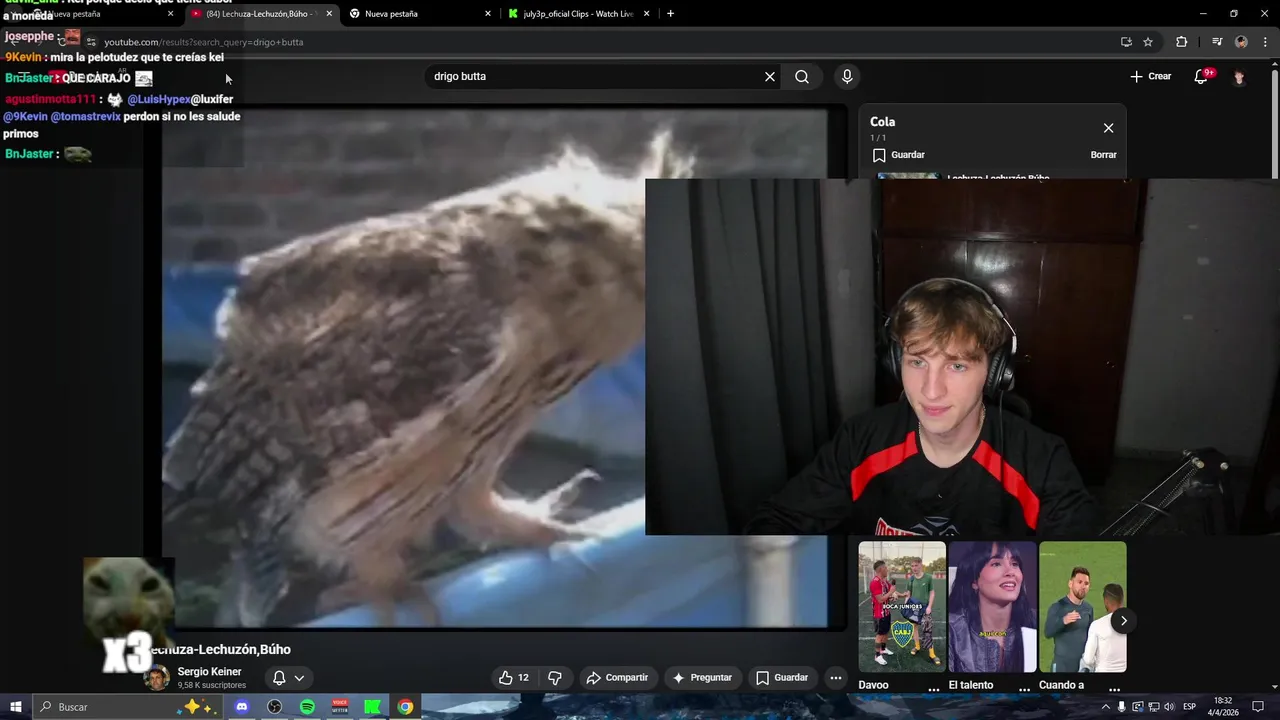The height and width of the screenshot is (720, 1280).
Task: Expand the notification bell dropdown for Sergio Keiner
Action: pos(289,678)
